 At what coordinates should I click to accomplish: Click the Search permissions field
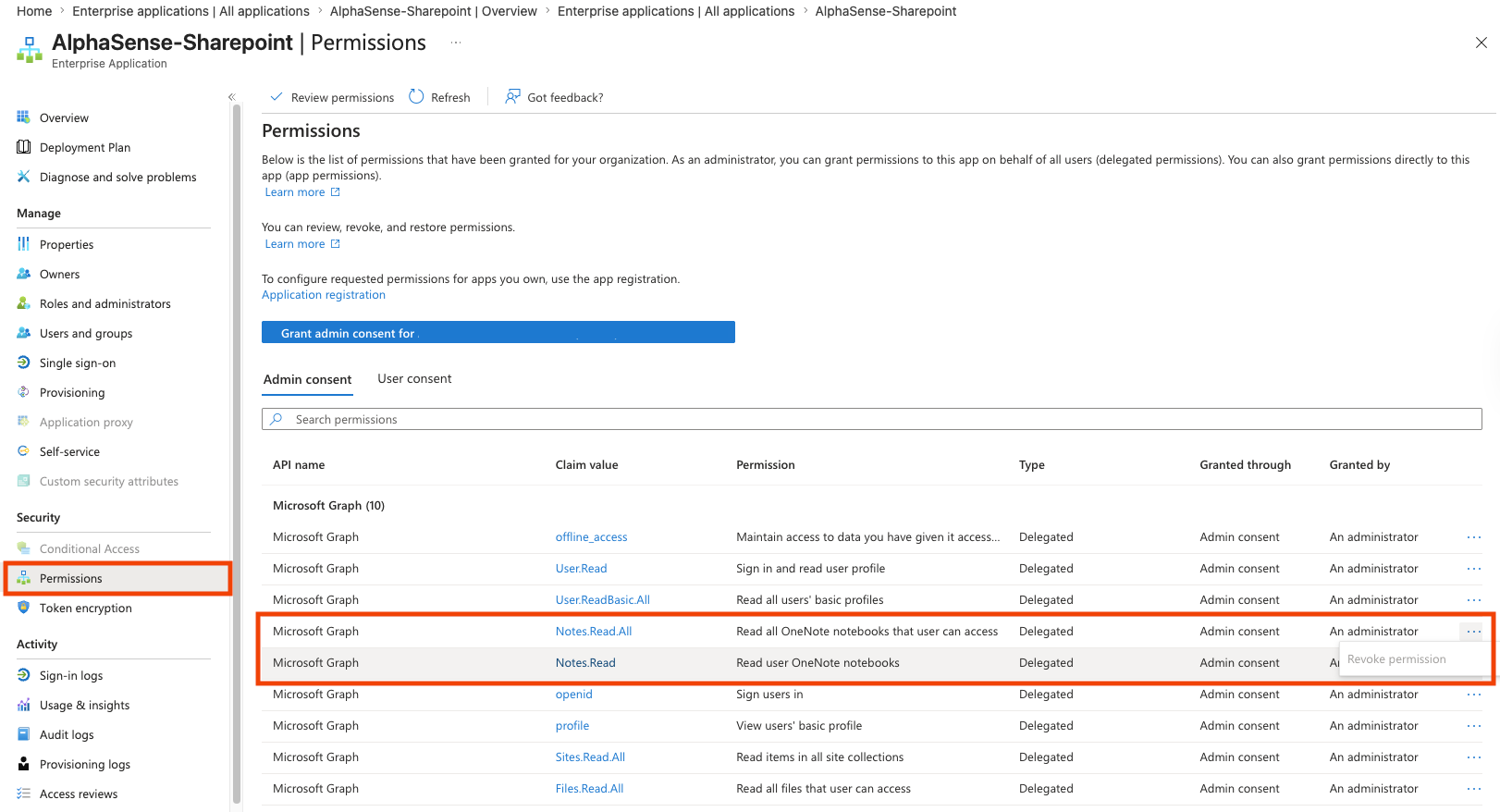click(x=871, y=419)
